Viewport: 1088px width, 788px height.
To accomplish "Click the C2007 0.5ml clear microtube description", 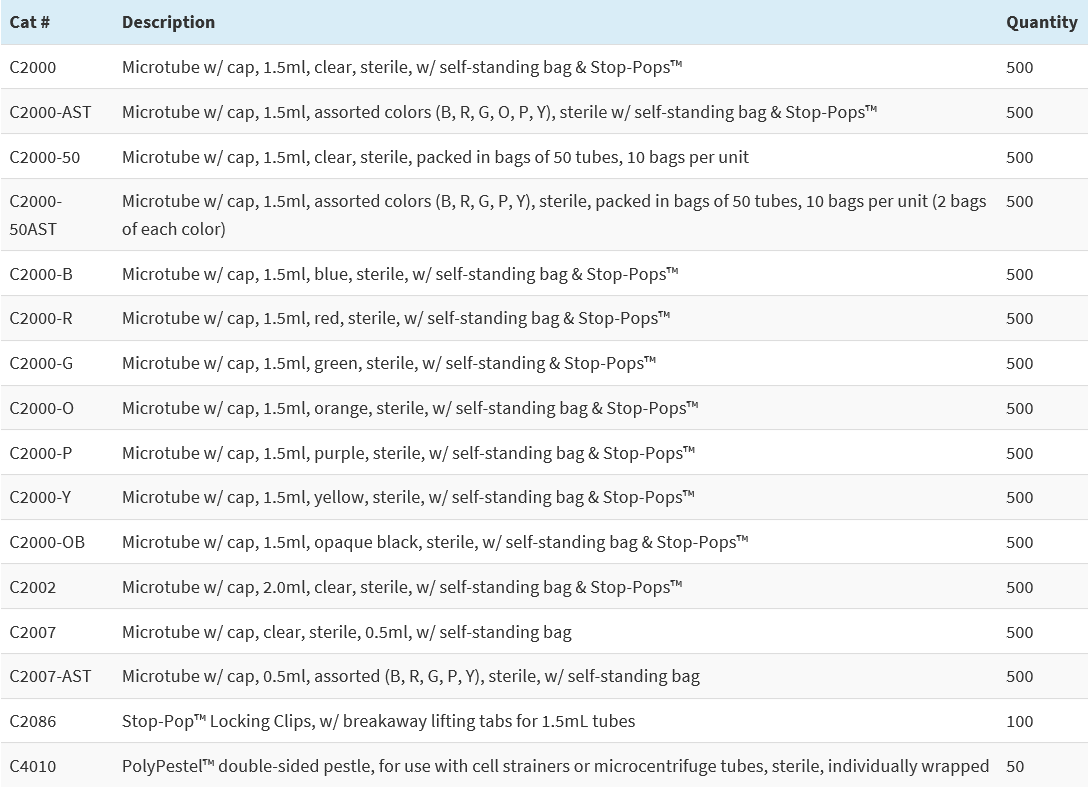I will [x=346, y=632].
